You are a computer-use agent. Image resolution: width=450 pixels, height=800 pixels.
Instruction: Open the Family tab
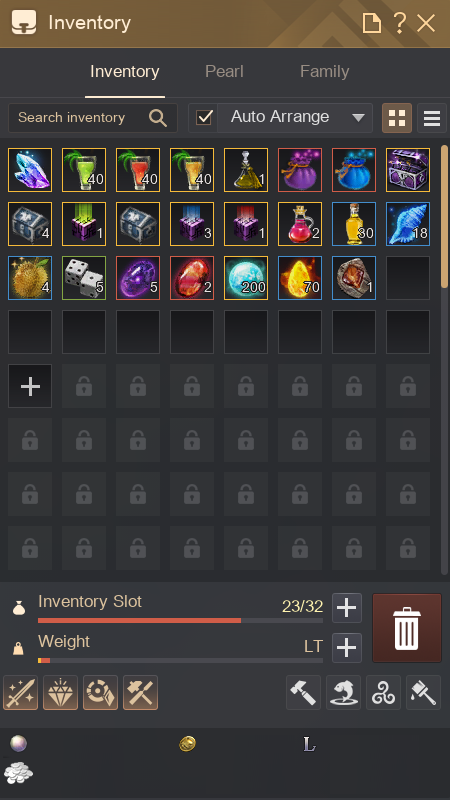(324, 71)
